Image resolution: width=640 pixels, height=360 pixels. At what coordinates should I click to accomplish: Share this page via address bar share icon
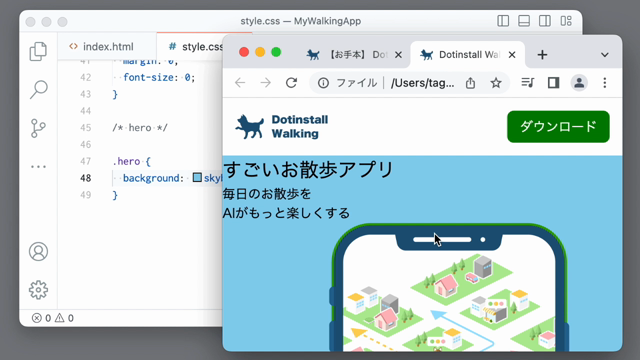470,83
